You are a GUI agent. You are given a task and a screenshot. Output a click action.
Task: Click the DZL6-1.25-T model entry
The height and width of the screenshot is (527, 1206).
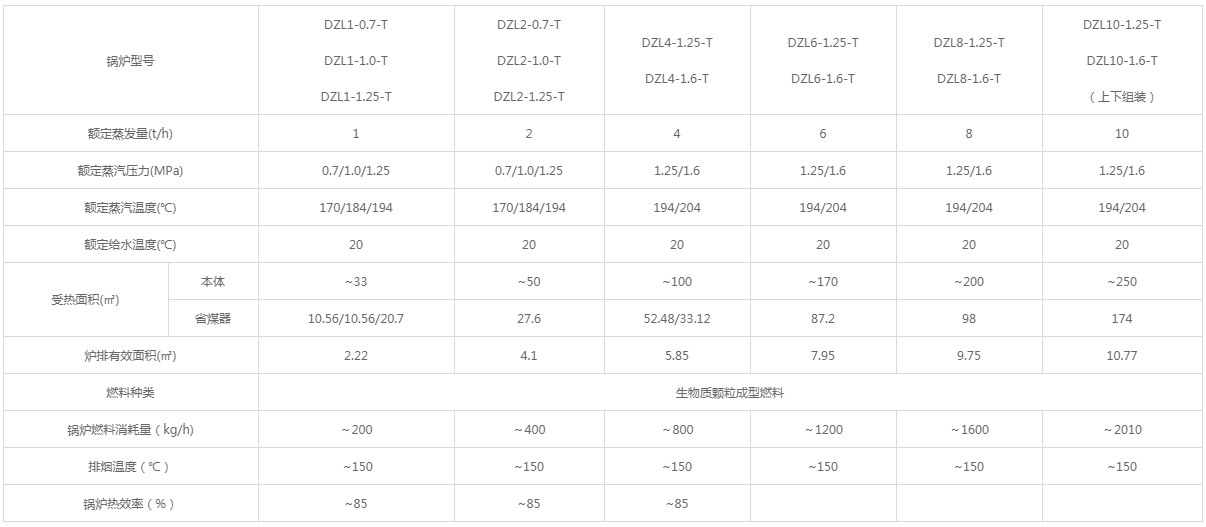pyautogui.click(x=822, y=43)
